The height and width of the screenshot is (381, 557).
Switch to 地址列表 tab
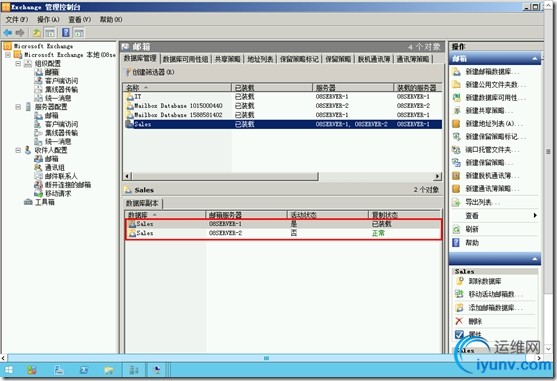(260, 59)
